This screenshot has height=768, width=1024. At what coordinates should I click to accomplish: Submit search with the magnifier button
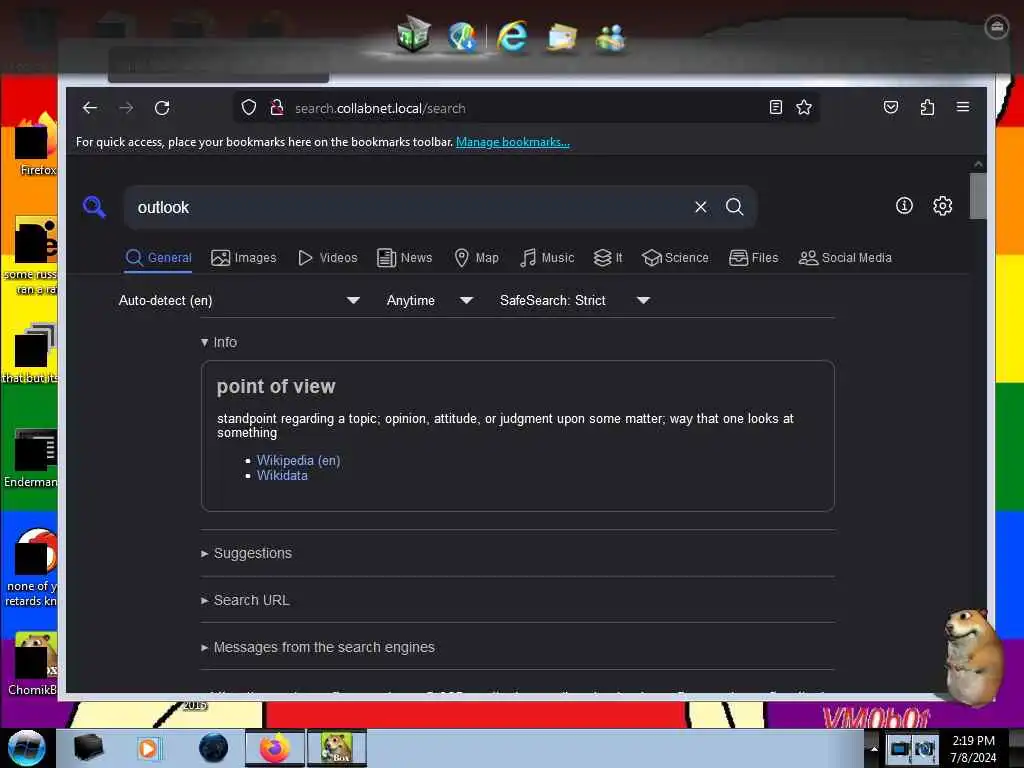pos(735,207)
